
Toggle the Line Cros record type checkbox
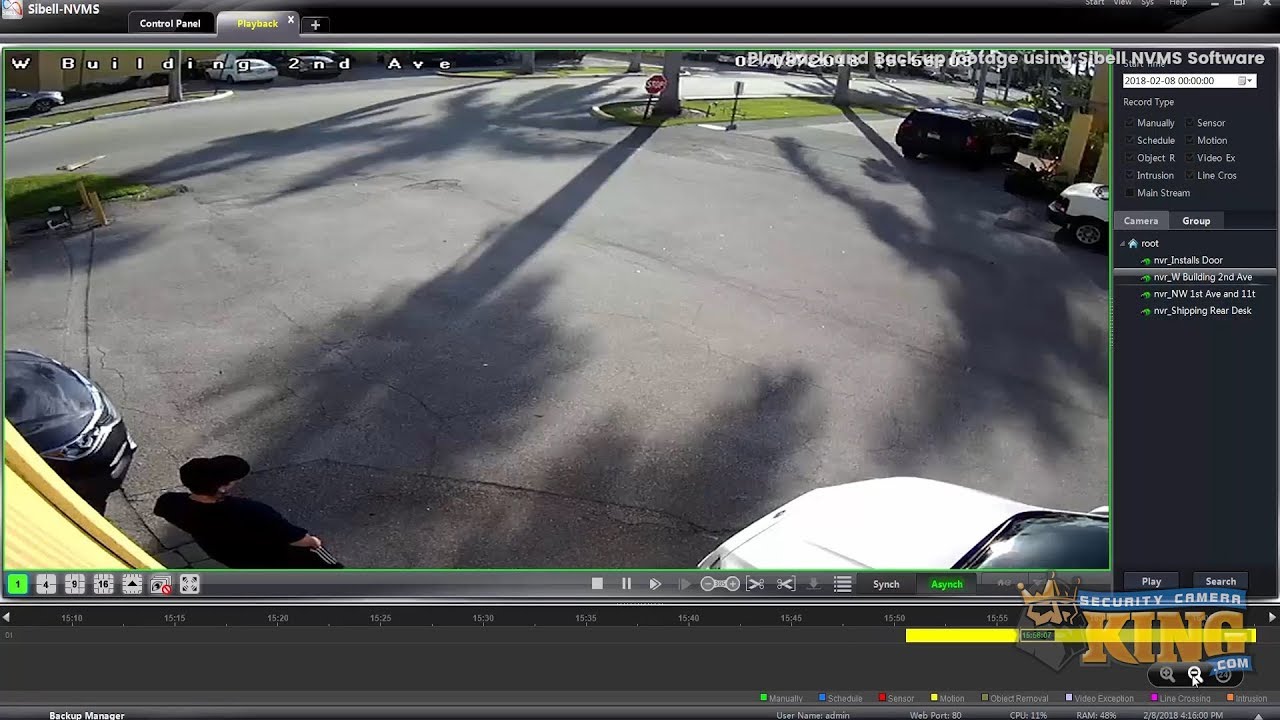(1190, 175)
